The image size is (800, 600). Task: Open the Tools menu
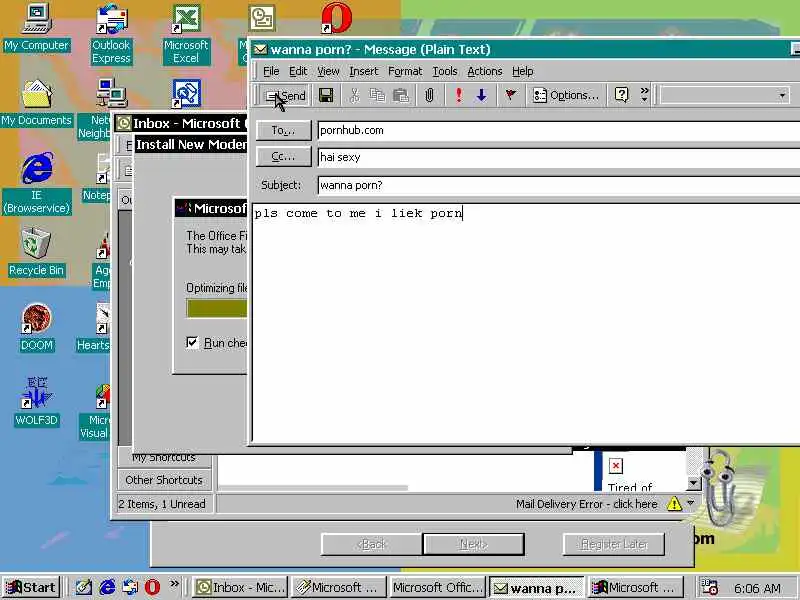445,71
